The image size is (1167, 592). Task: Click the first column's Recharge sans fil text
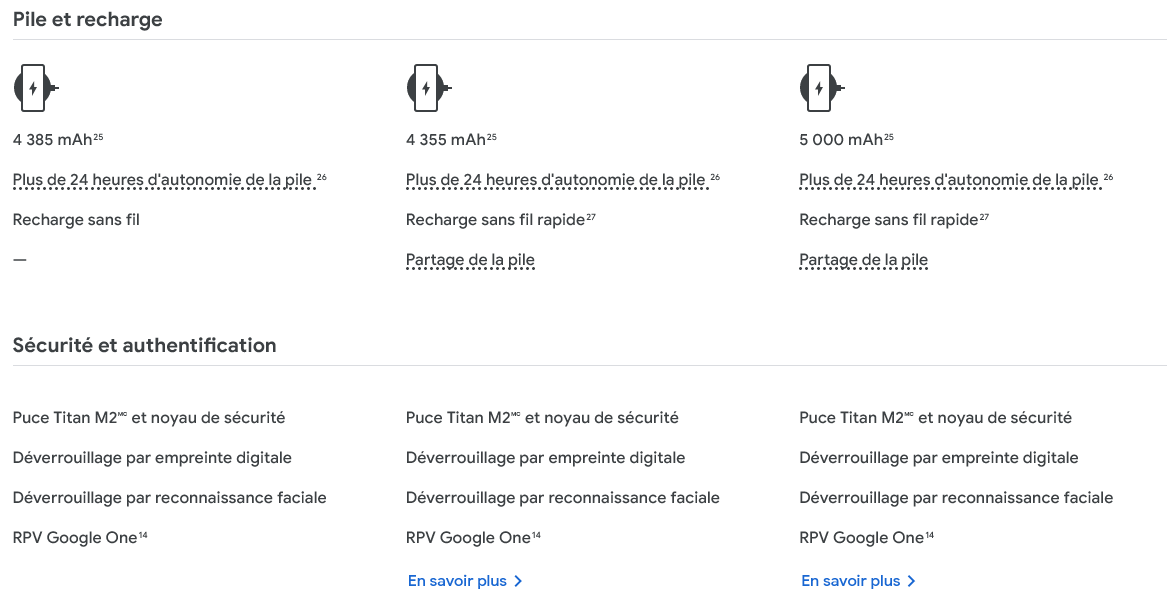76,220
